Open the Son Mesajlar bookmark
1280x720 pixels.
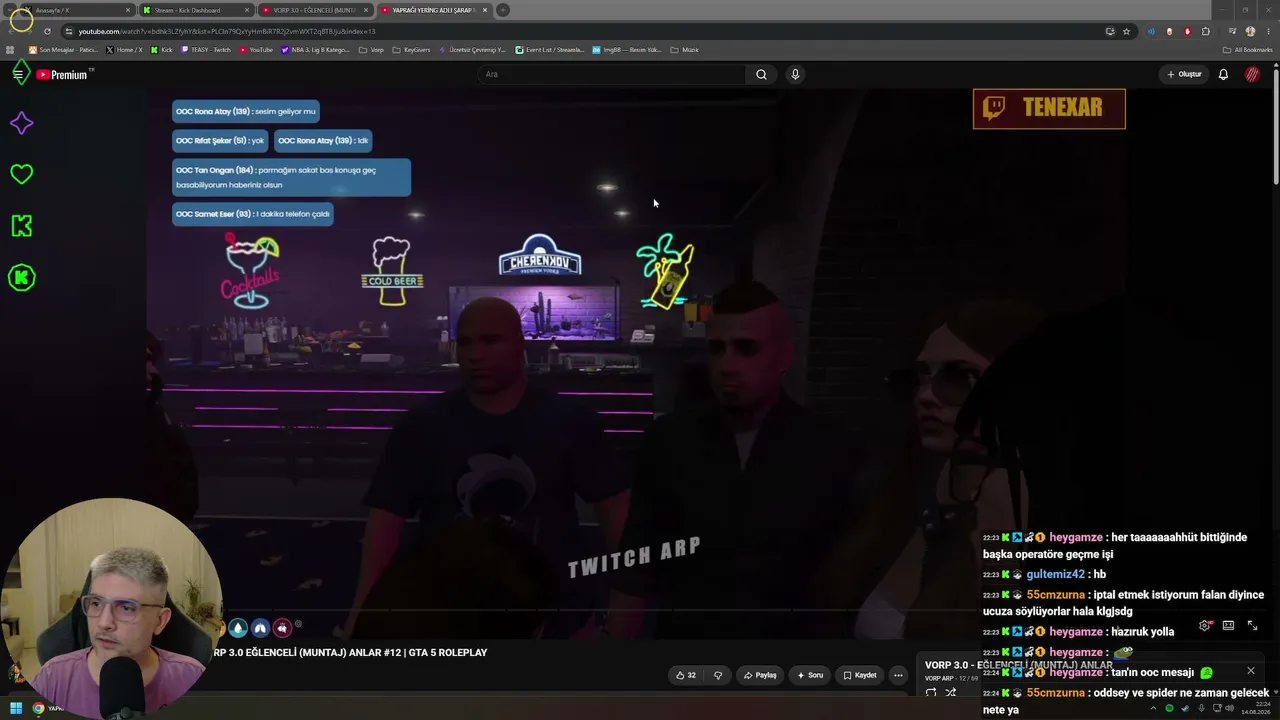coord(63,50)
